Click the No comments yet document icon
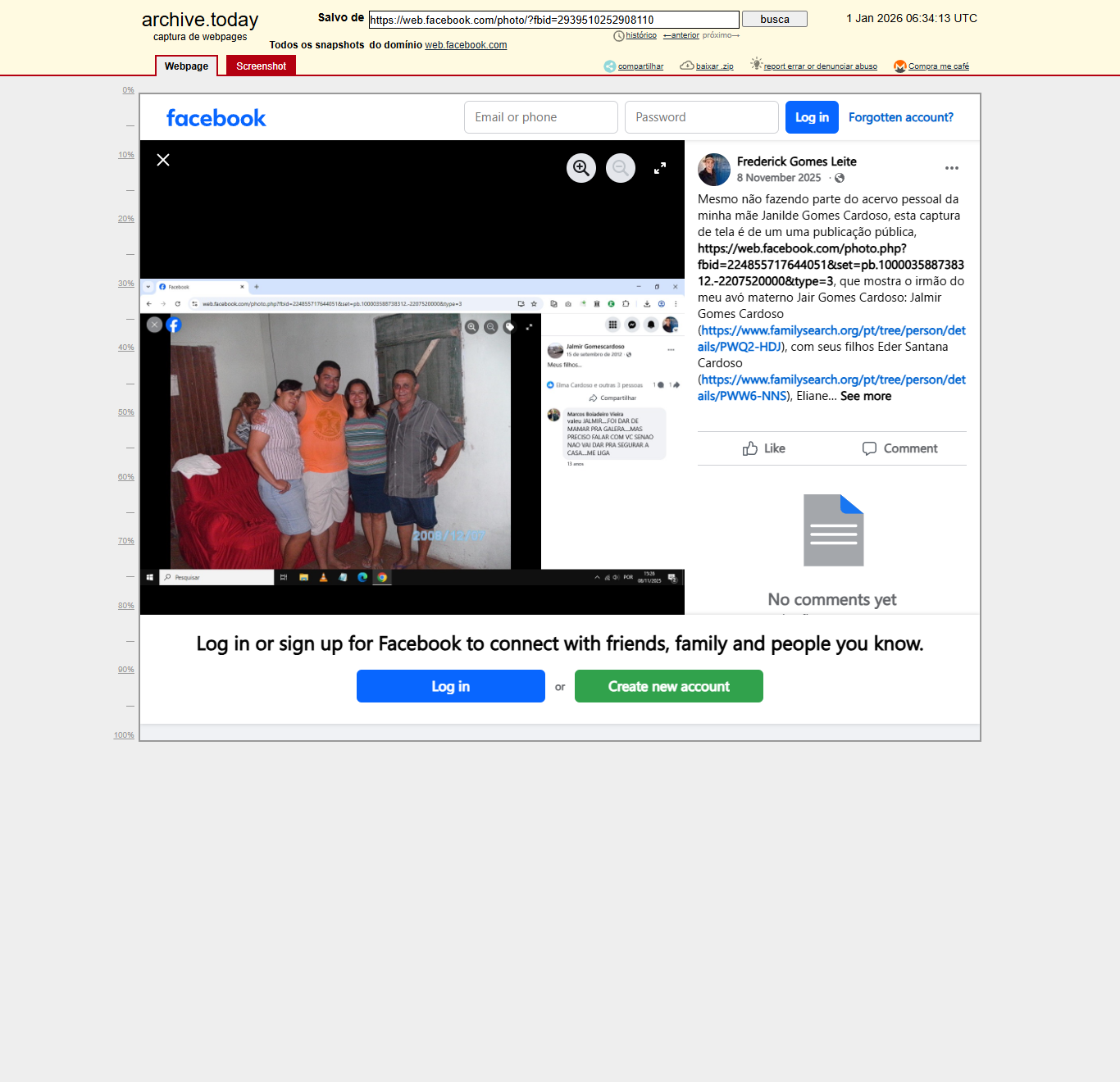 (x=834, y=530)
